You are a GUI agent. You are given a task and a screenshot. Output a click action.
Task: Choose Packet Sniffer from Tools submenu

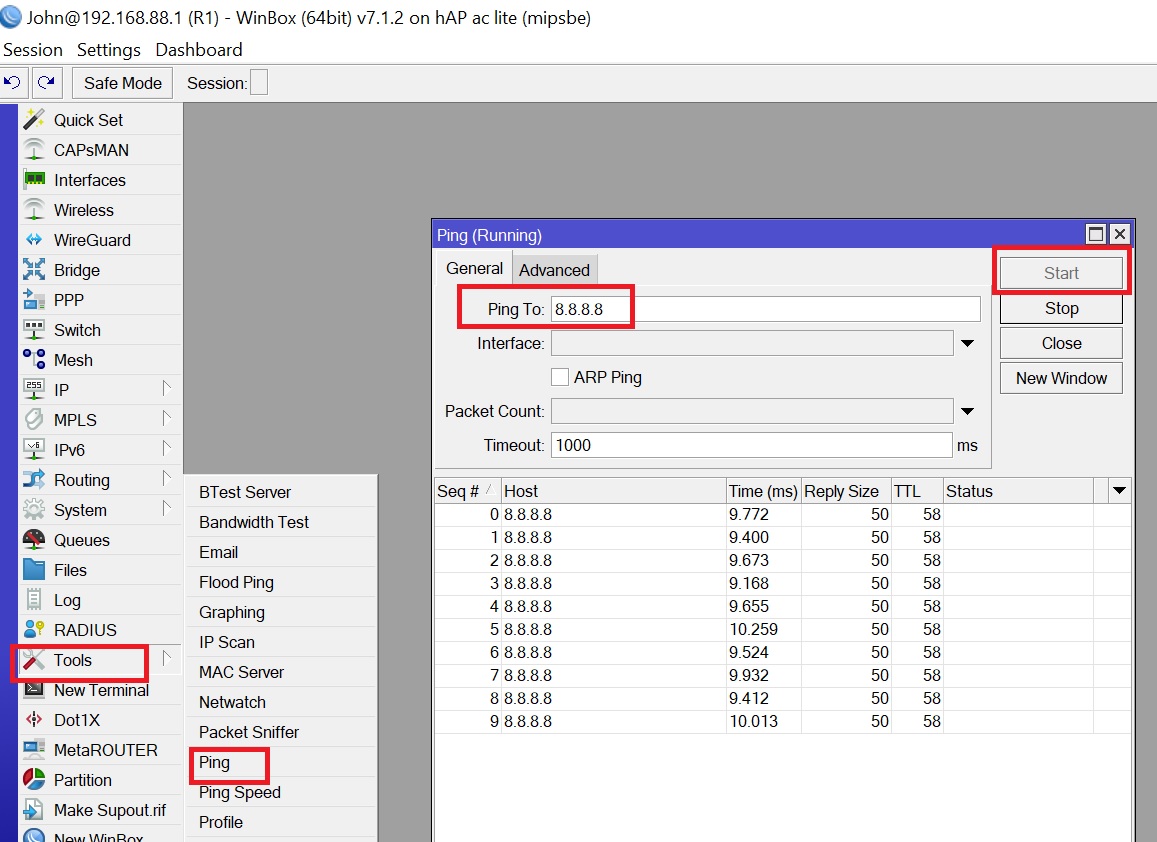[x=281, y=732]
